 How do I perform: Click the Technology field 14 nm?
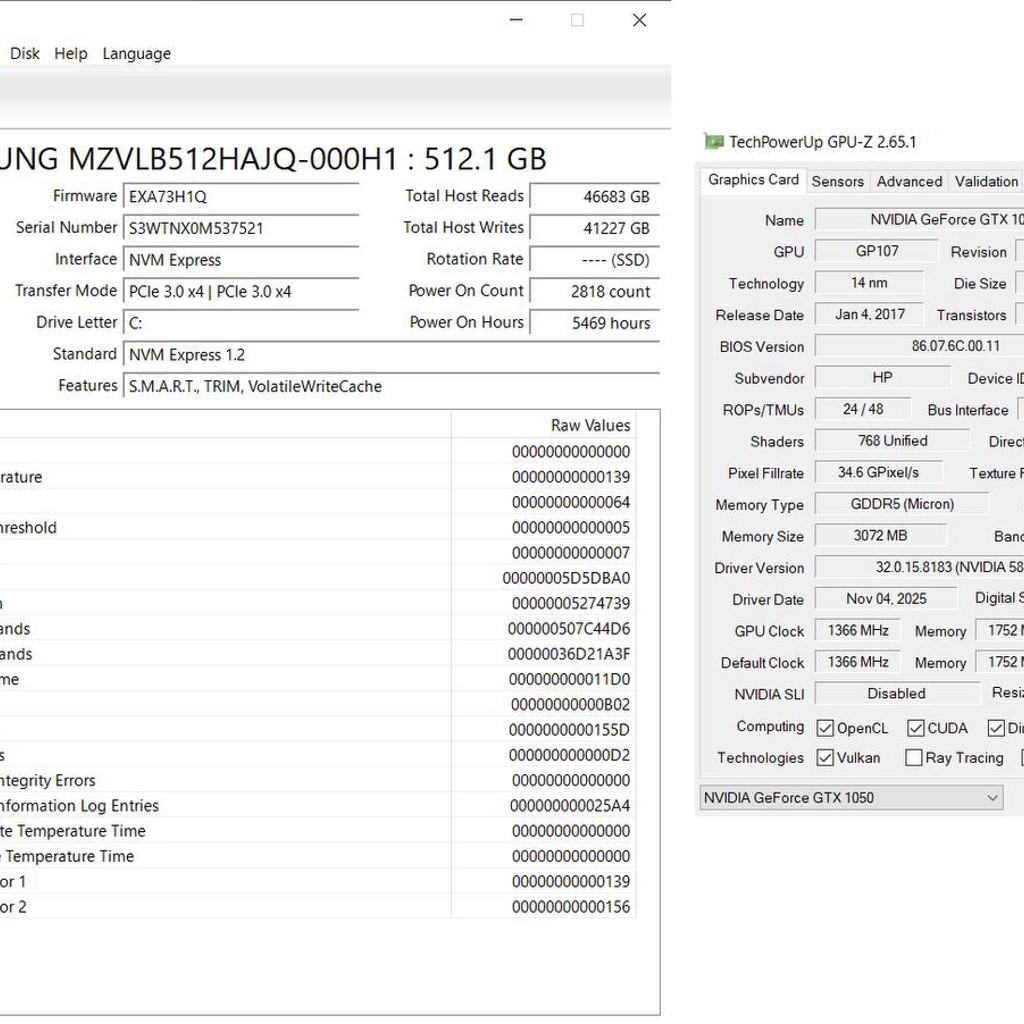(x=869, y=283)
